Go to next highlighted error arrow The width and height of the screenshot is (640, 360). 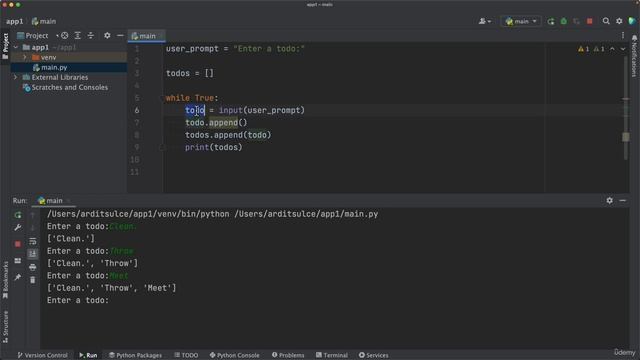(623, 49)
